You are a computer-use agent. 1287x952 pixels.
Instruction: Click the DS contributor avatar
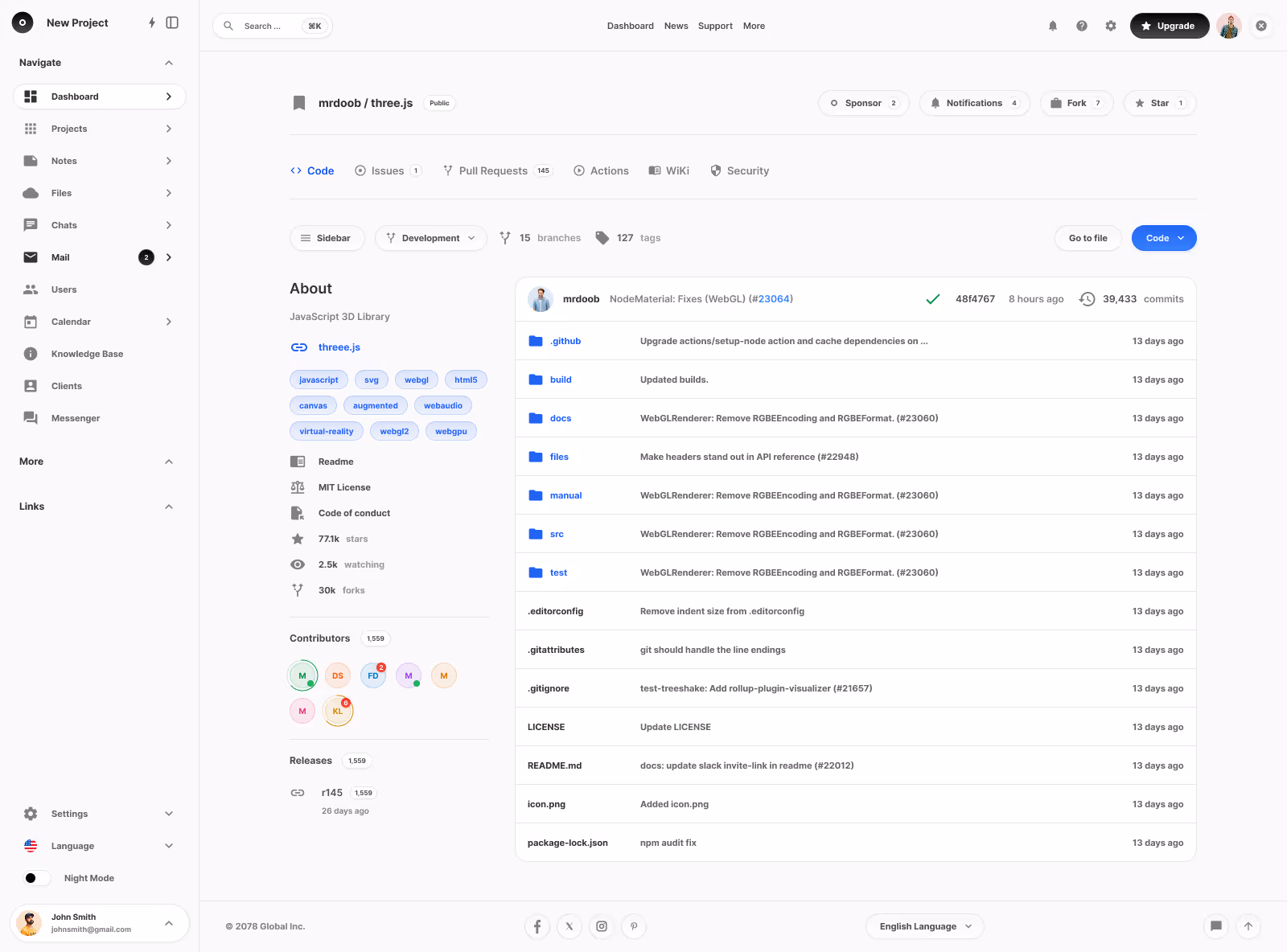[x=338, y=675]
